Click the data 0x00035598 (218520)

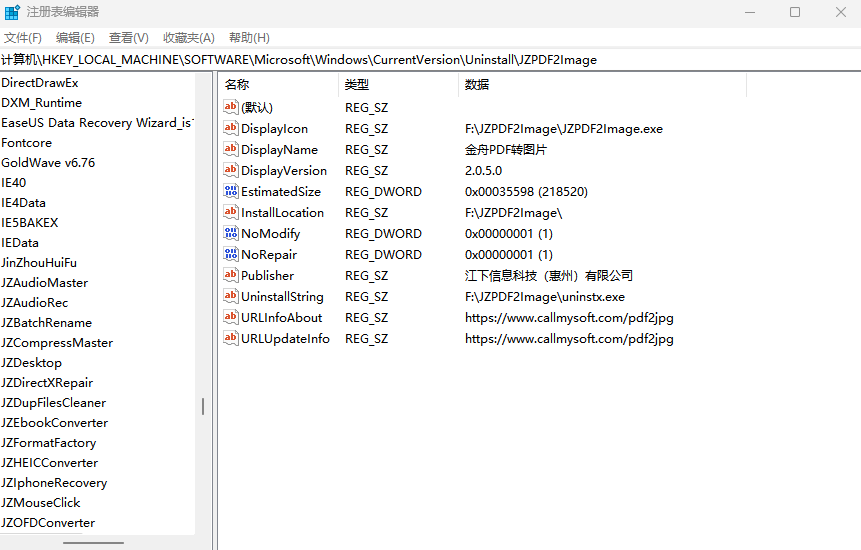[526, 192]
